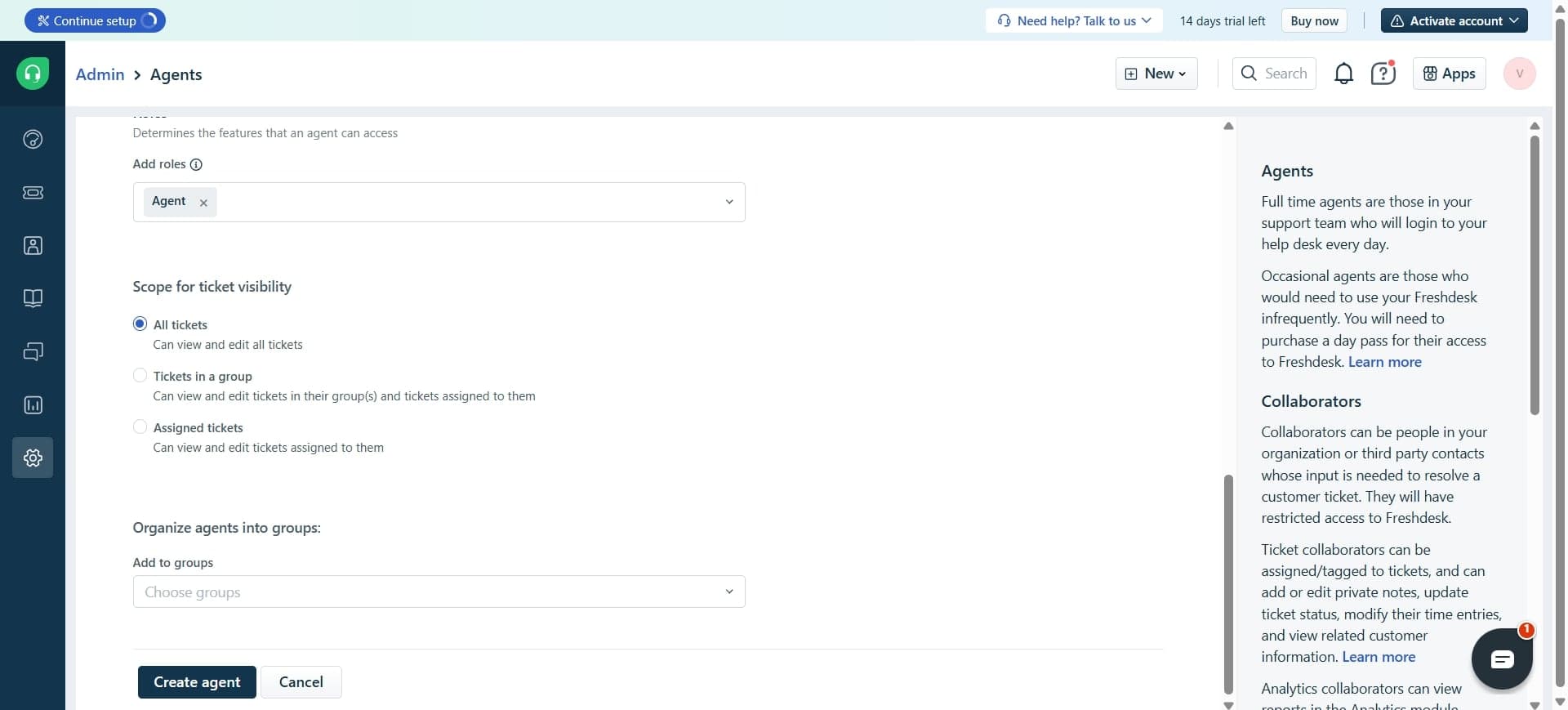The width and height of the screenshot is (1568, 710).
Task: Click the Search field
Action: tap(1274, 74)
